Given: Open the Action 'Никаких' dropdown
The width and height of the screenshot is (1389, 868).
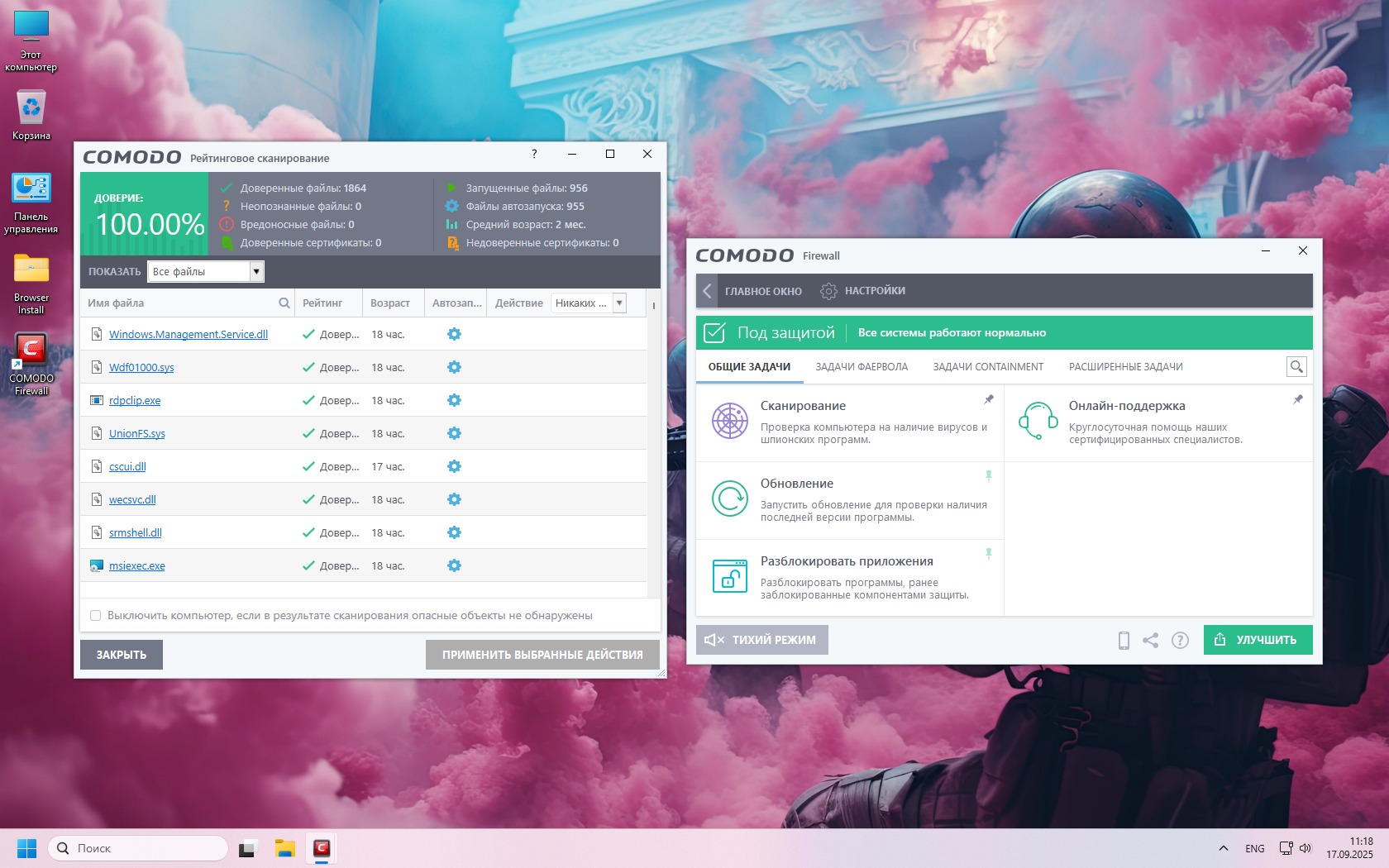Looking at the screenshot, I should pyautogui.click(x=618, y=303).
